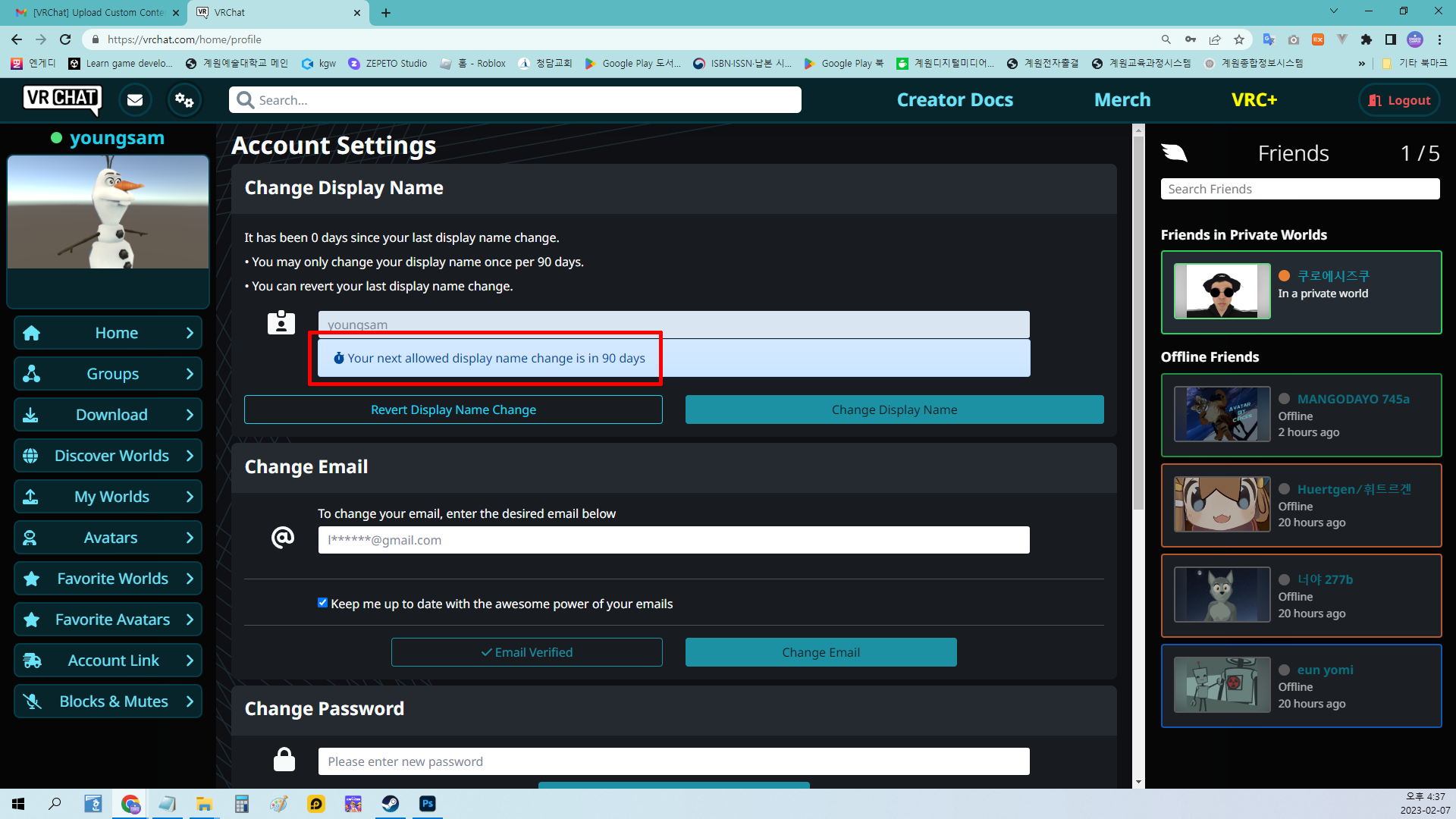Screen dimensions: 1456x819
Task: Expand the Account Link chevron
Action: click(190, 661)
